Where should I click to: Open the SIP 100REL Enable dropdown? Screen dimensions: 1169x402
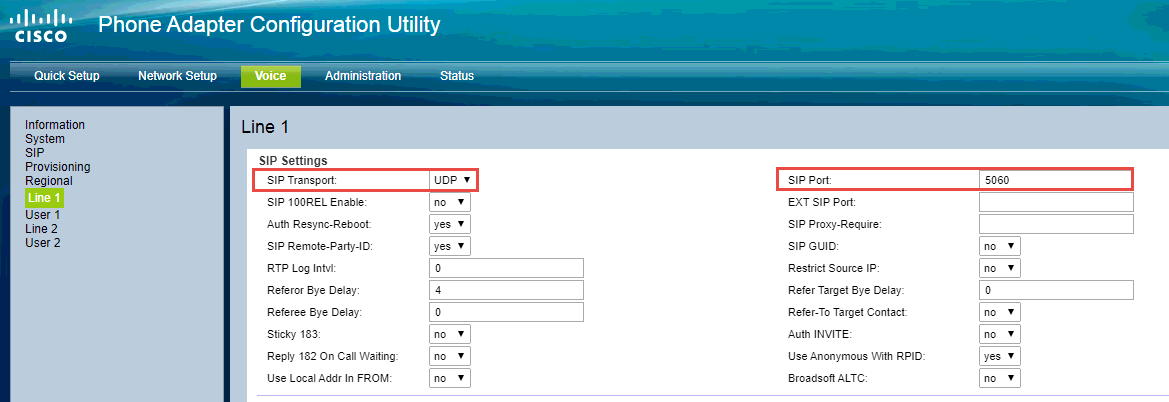450,202
